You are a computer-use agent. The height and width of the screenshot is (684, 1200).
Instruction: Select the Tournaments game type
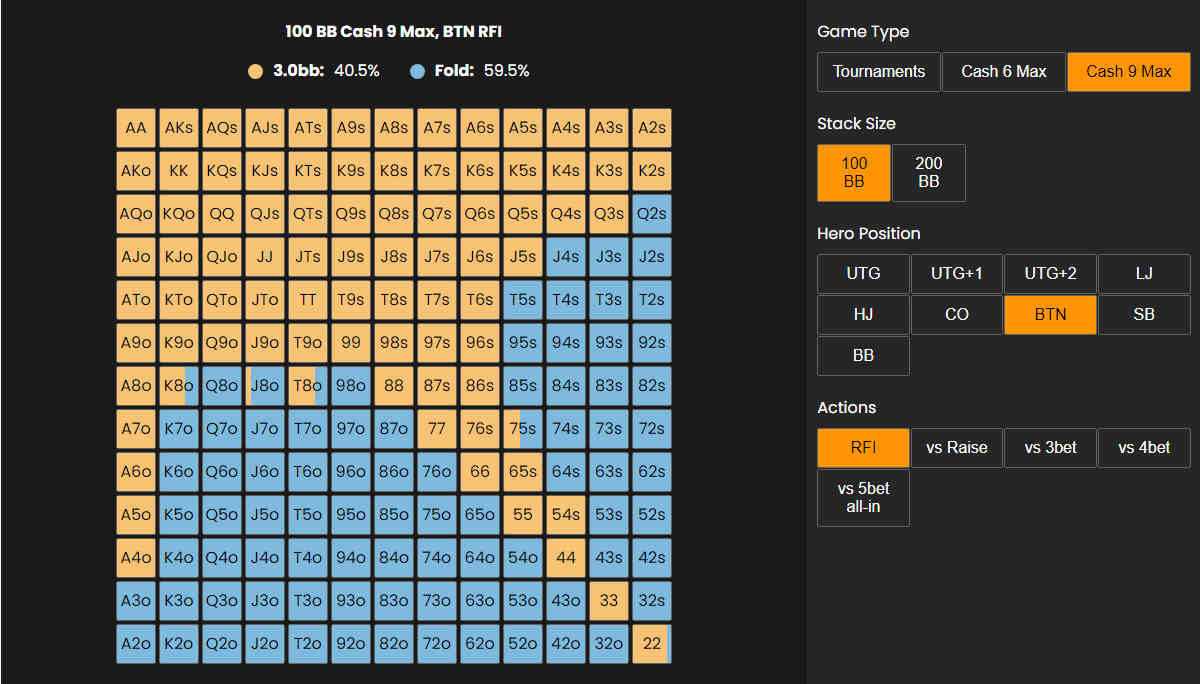coord(878,72)
